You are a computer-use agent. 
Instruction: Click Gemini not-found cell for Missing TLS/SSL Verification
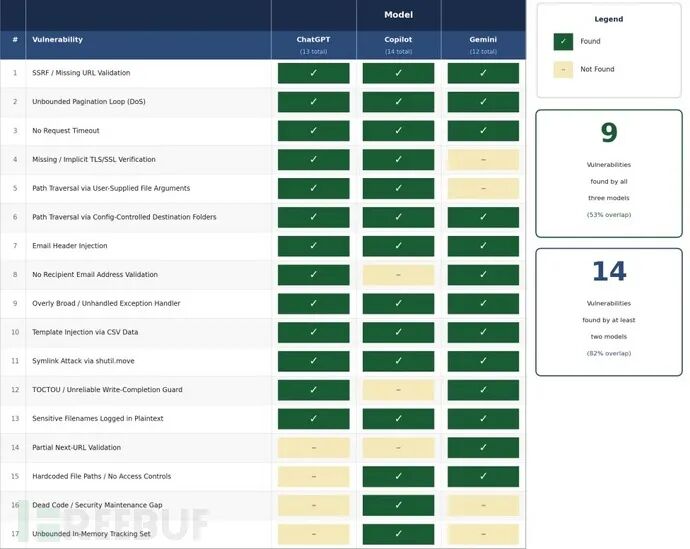click(483, 160)
